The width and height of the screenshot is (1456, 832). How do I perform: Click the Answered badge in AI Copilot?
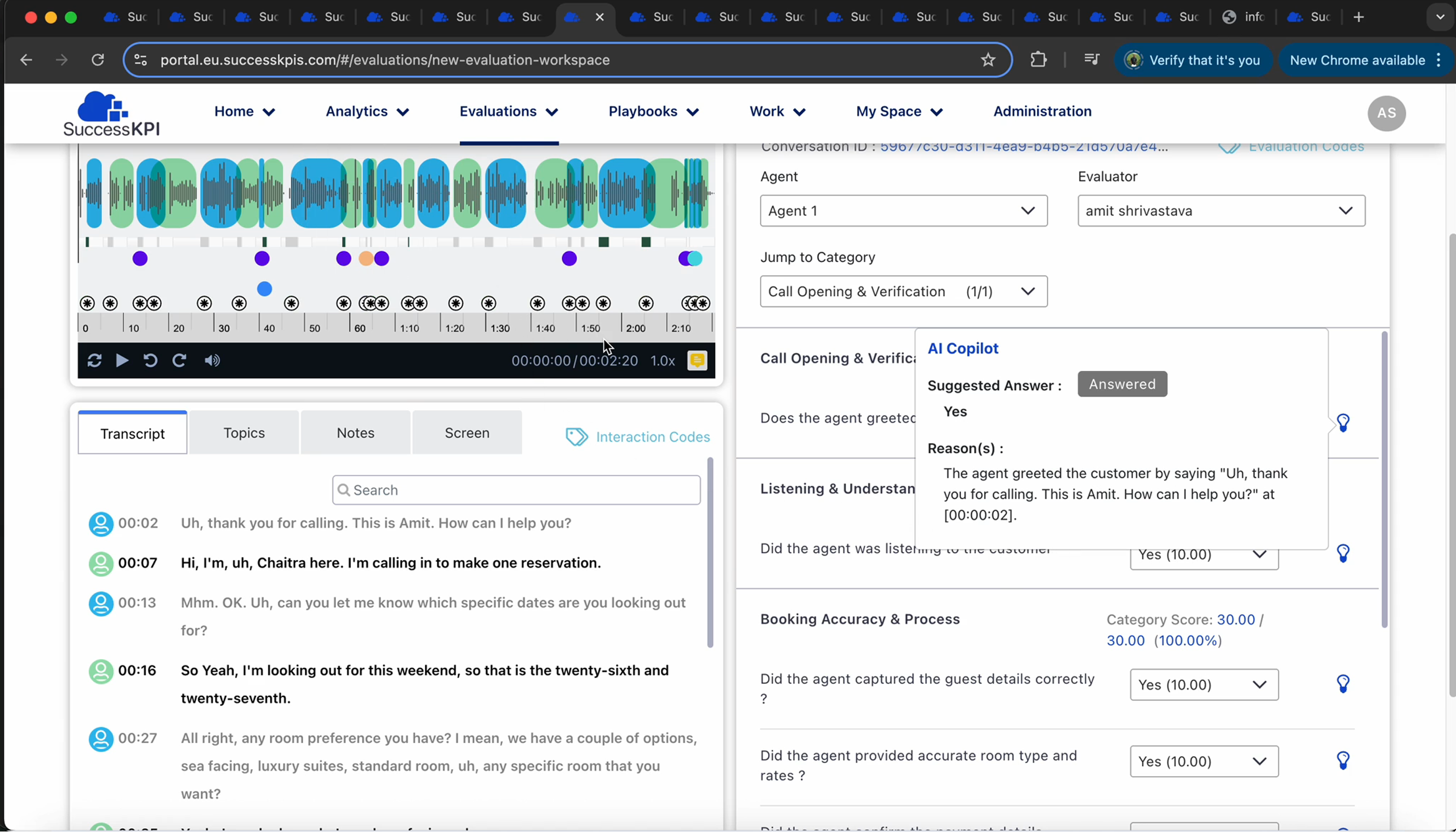1122,384
